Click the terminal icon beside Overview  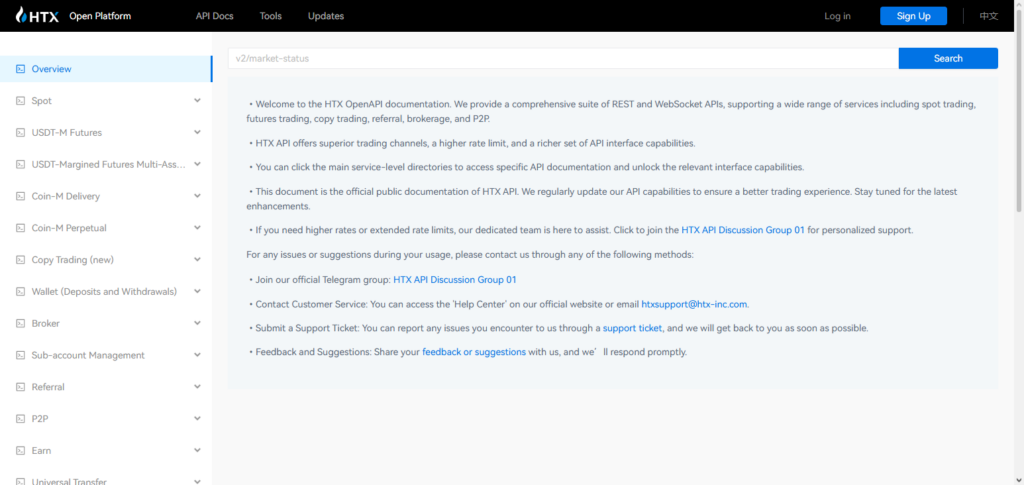pyautogui.click(x=20, y=69)
